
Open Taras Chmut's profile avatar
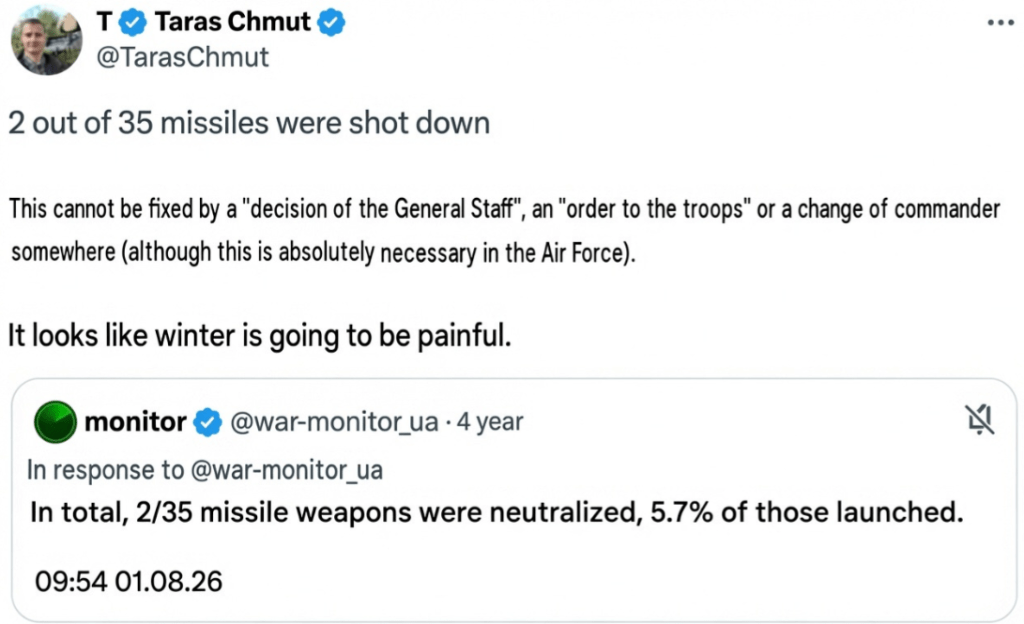pyautogui.click(x=46, y=40)
